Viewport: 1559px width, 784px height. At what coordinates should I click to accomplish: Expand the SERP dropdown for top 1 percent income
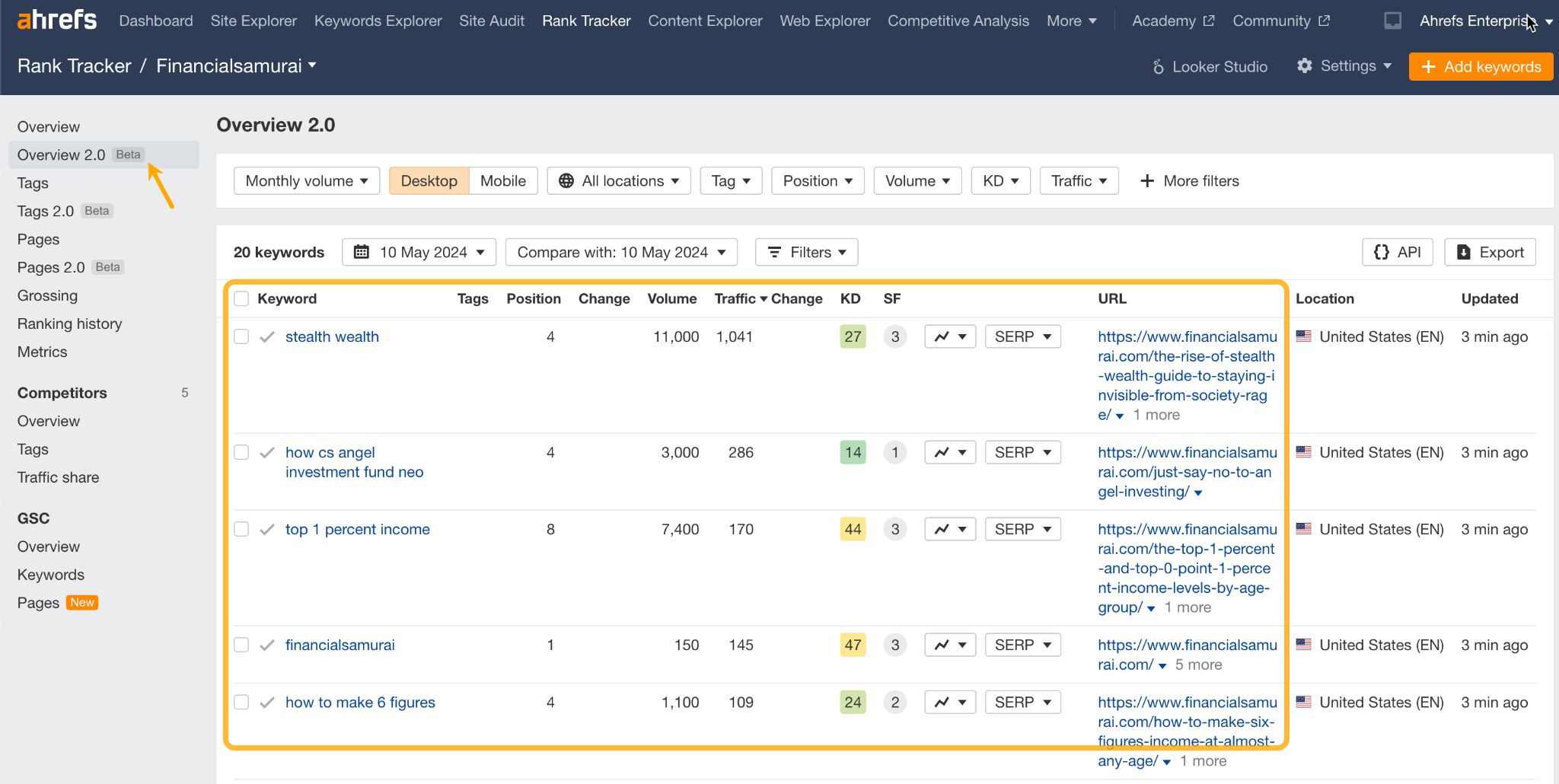coord(1022,528)
